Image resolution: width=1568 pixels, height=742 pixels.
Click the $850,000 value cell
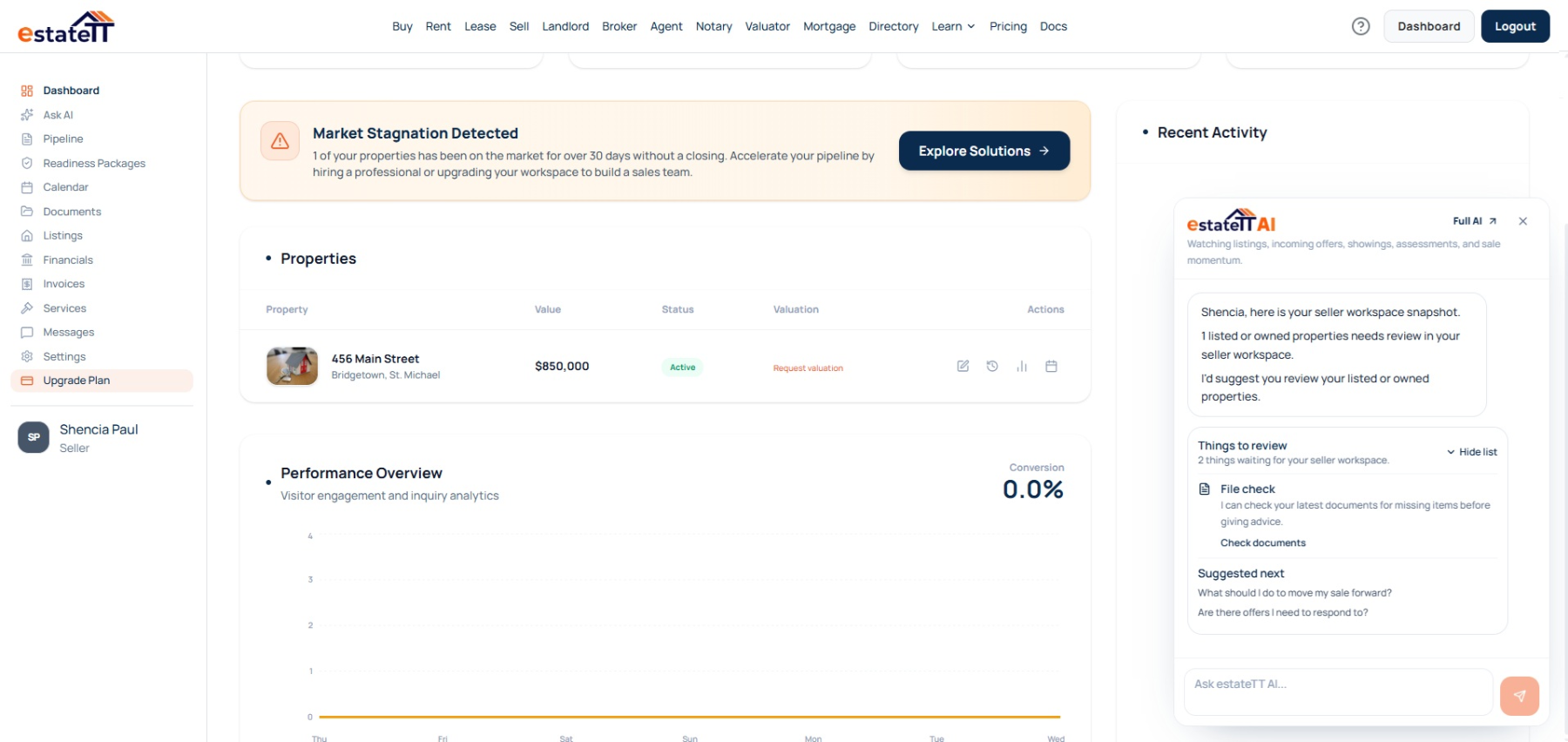562,367
